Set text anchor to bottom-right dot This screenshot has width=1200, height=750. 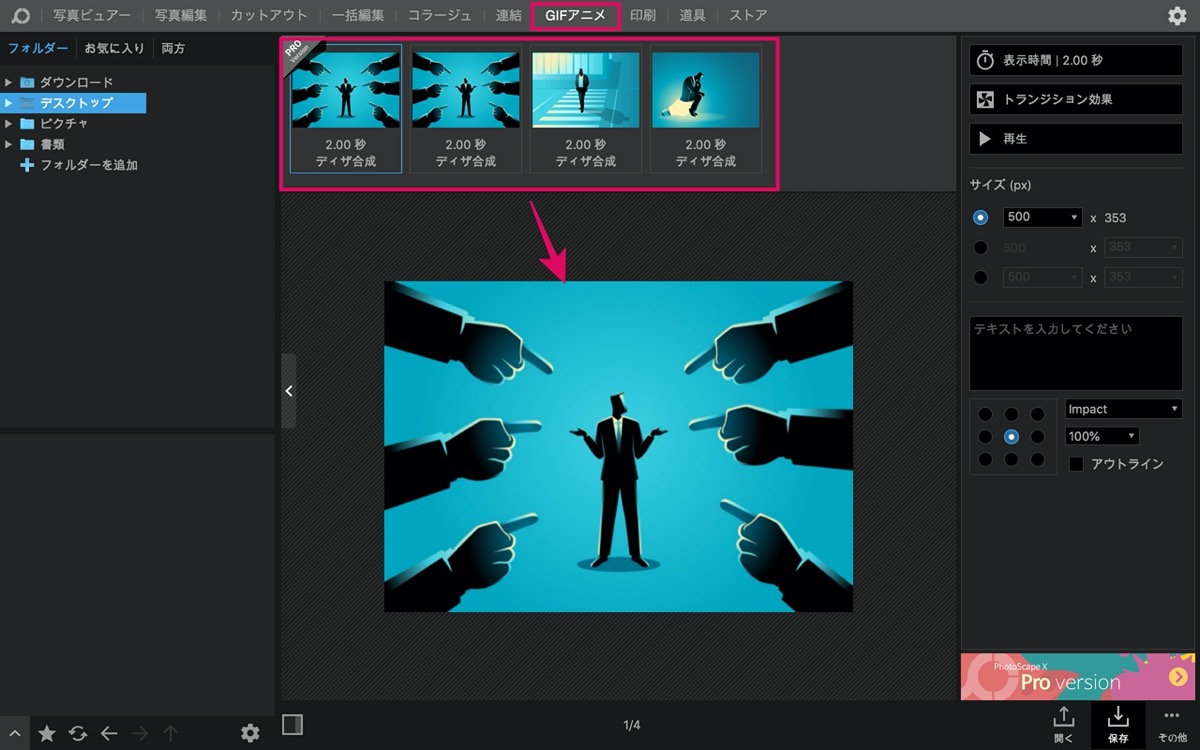(x=1037, y=460)
